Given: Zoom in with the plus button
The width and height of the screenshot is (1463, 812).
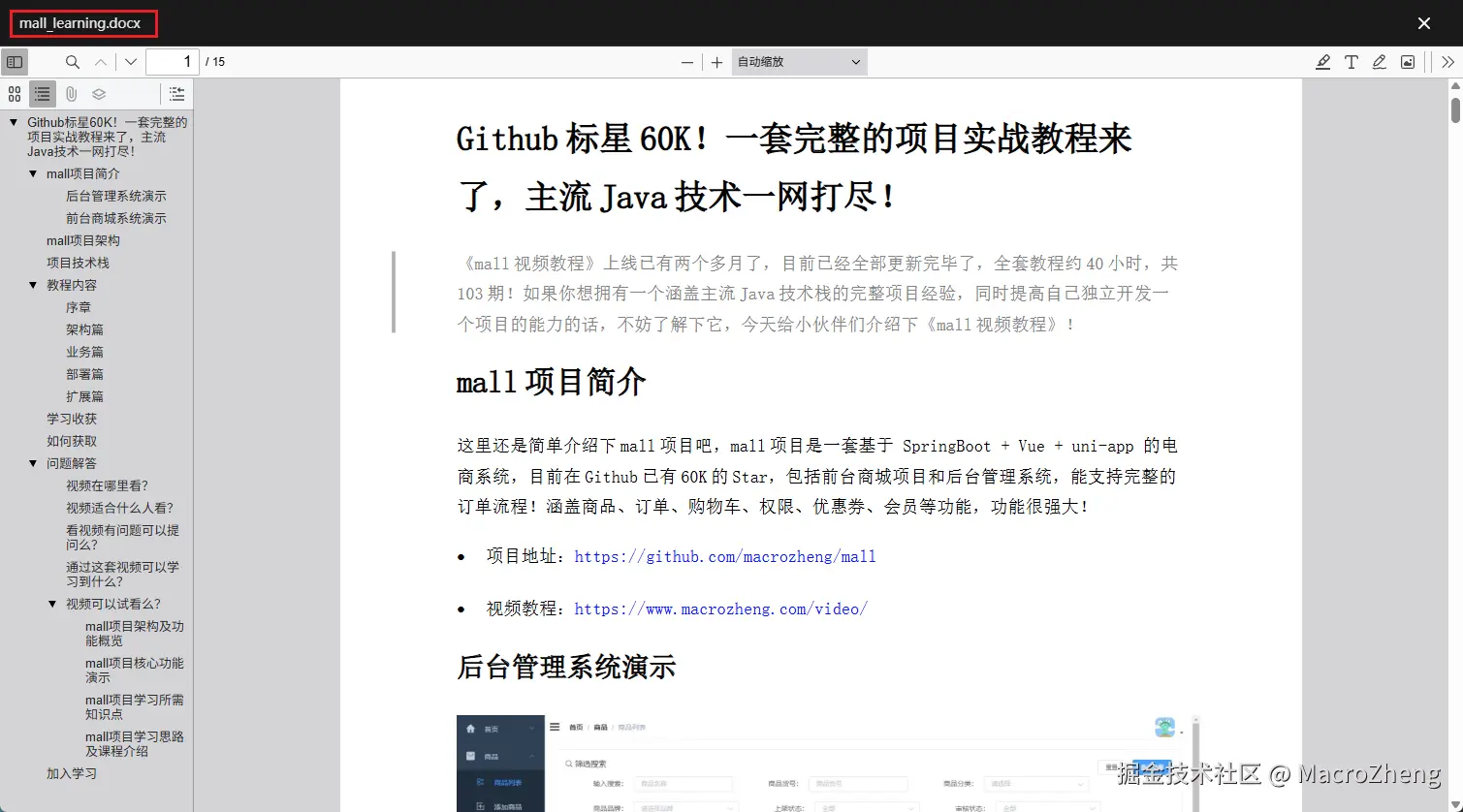Looking at the screenshot, I should [x=716, y=62].
